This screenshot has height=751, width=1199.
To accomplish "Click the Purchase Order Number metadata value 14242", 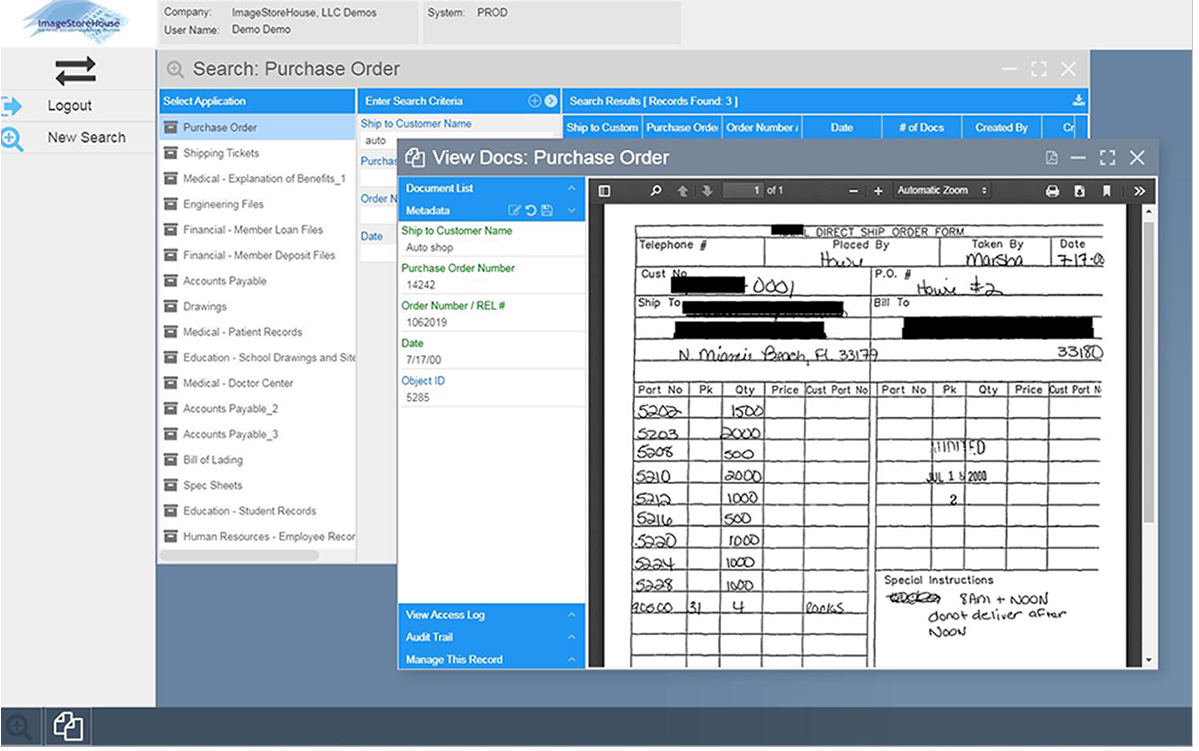I will 421,284.
